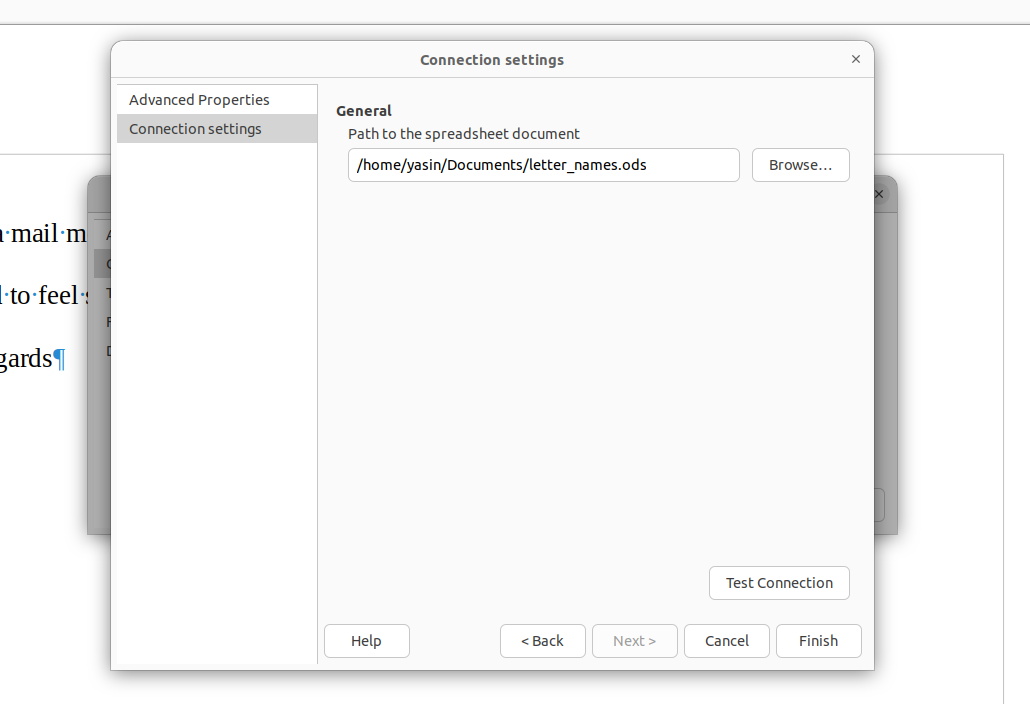Open the Browse… file picker
Viewport: 1030px width, 704px height.
click(800, 165)
